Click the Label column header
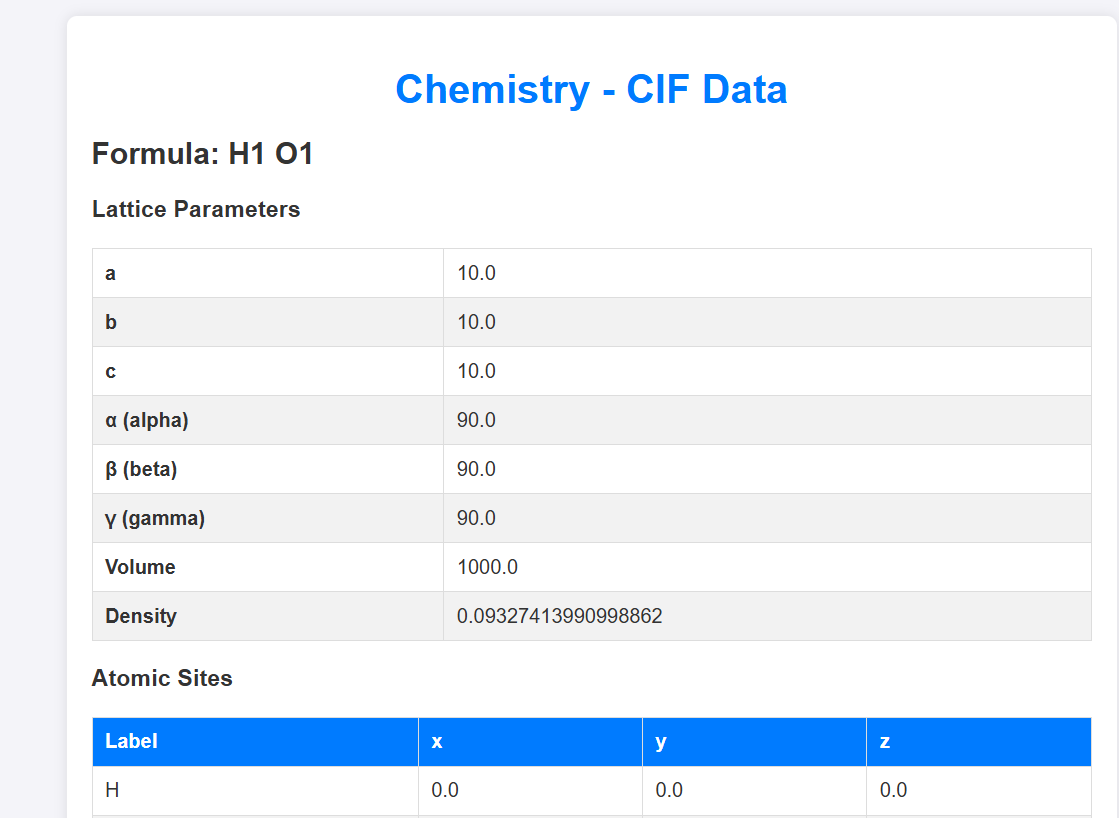1119x818 pixels. [132, 741]
